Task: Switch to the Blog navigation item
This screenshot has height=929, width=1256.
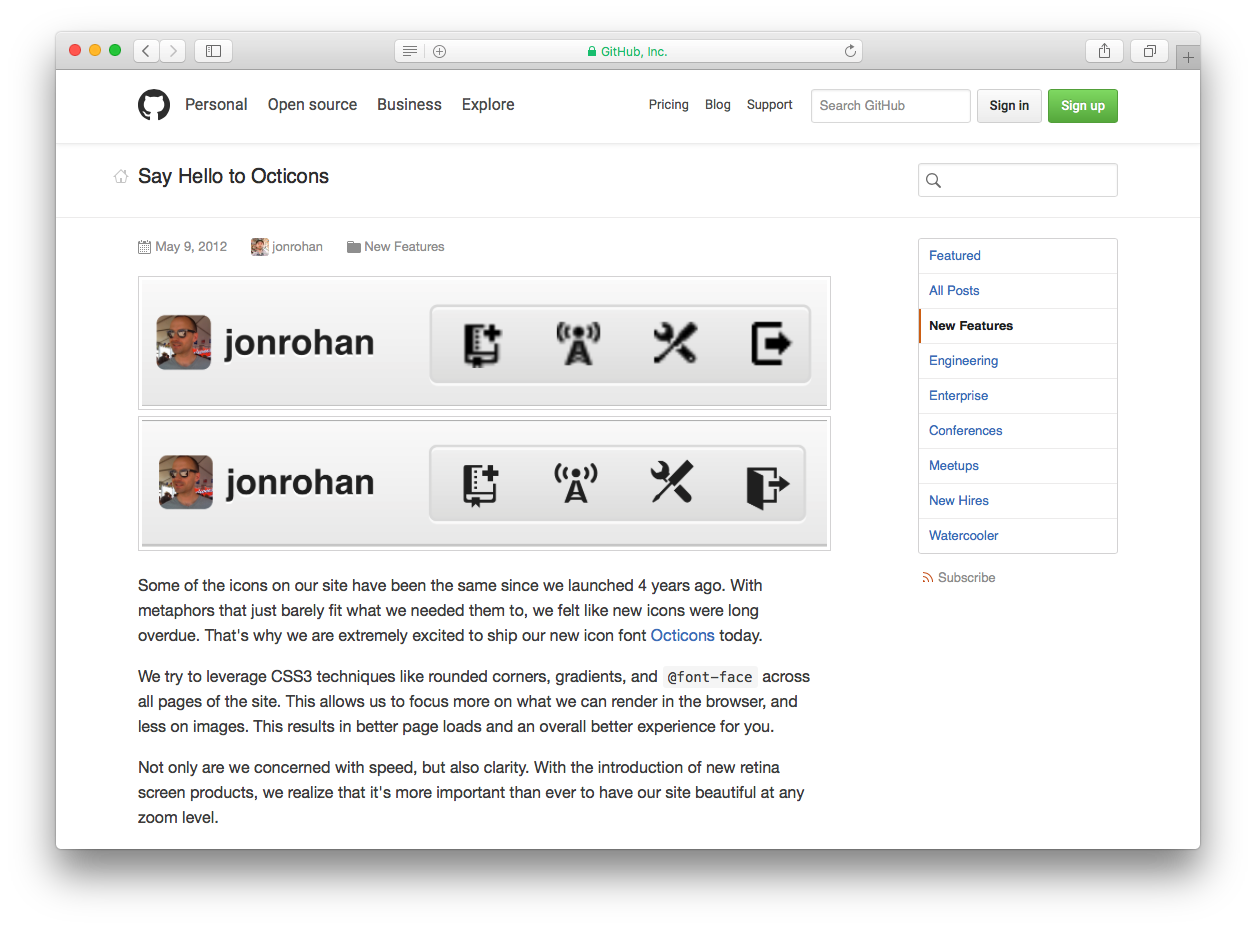Action: 717,104
